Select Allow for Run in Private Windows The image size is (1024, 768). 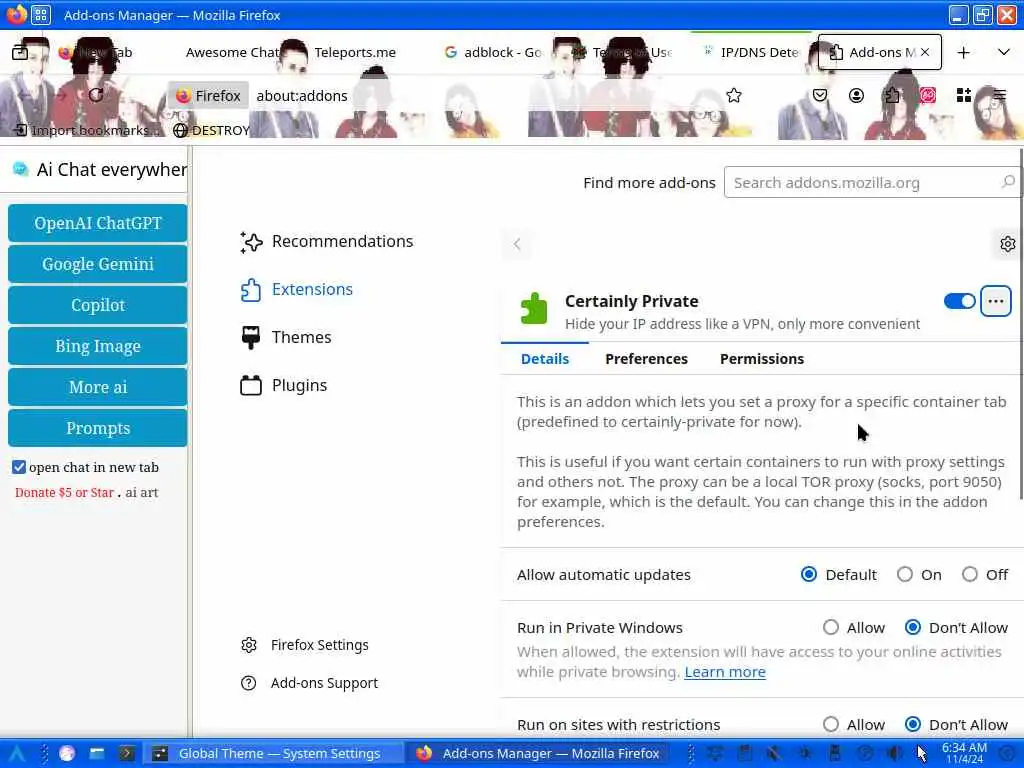831,628
